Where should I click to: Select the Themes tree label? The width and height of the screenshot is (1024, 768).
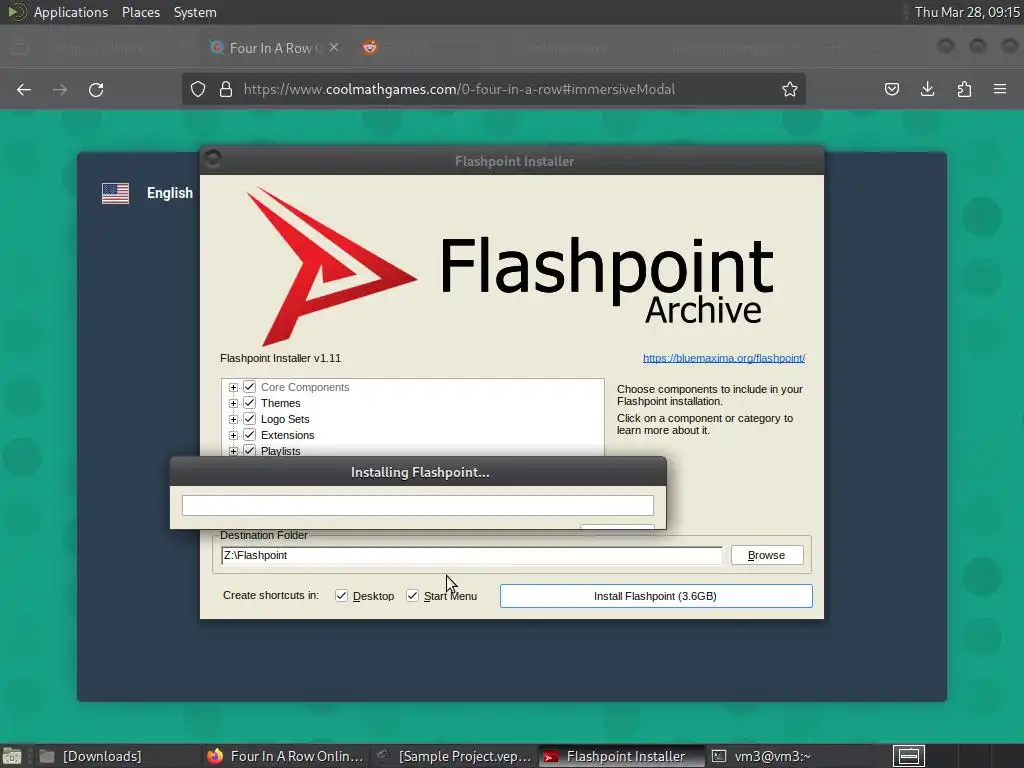tap(280, 403)
